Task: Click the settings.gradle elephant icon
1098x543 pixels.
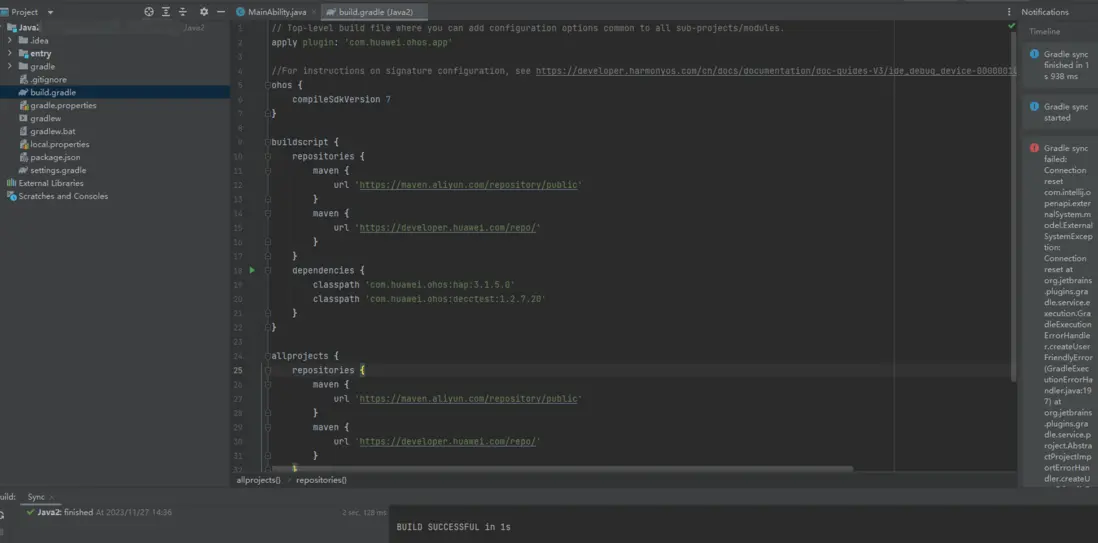Action: (23, 170)
